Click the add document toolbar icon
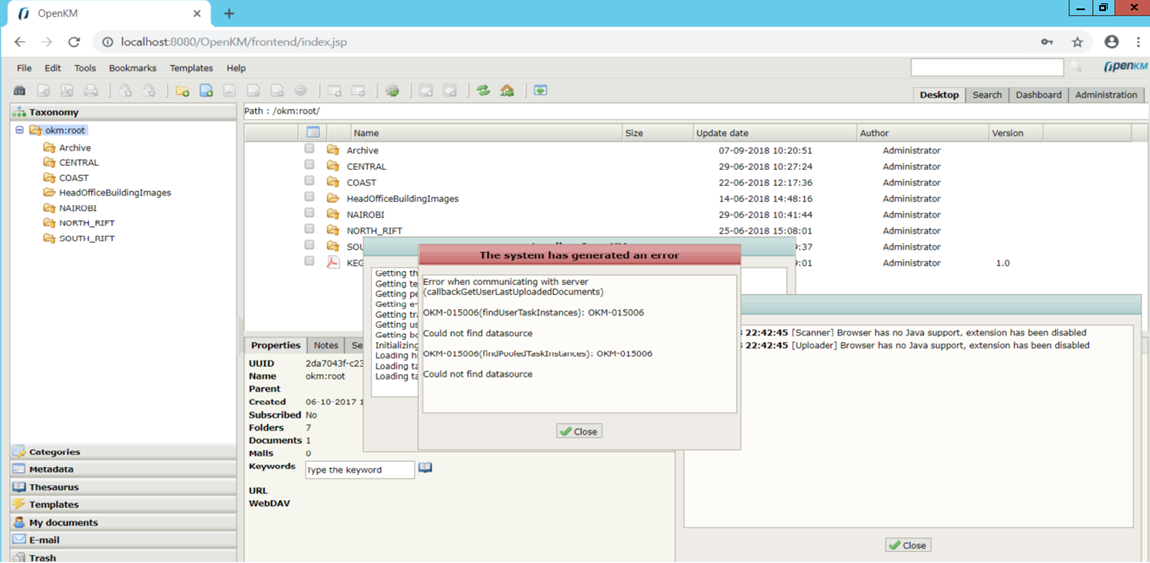 [x=206, y=91]
